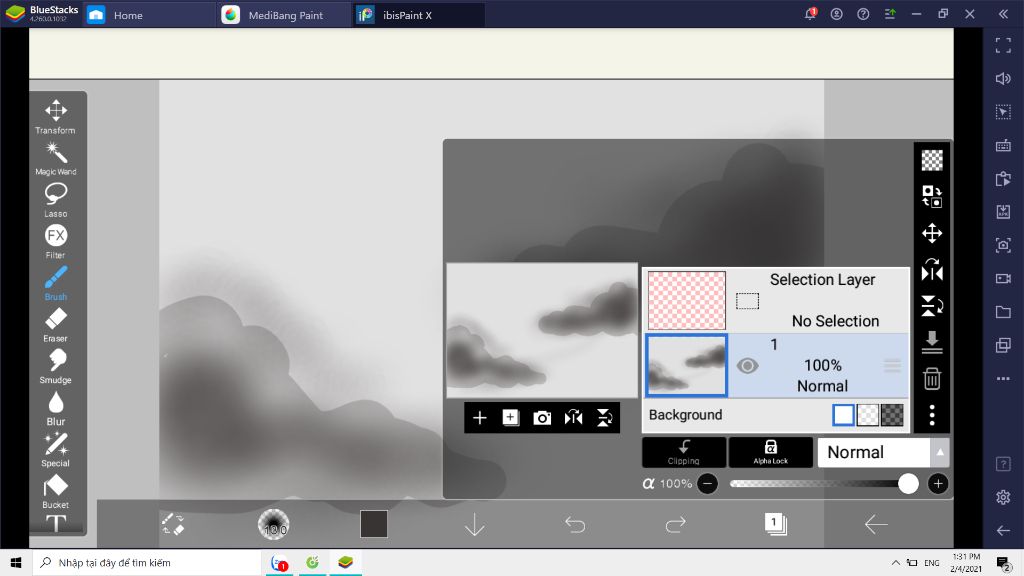The width and height of the screenshot is (1024, 576).
Task: Click the Windows search box
Action: (x=147, y=562)
